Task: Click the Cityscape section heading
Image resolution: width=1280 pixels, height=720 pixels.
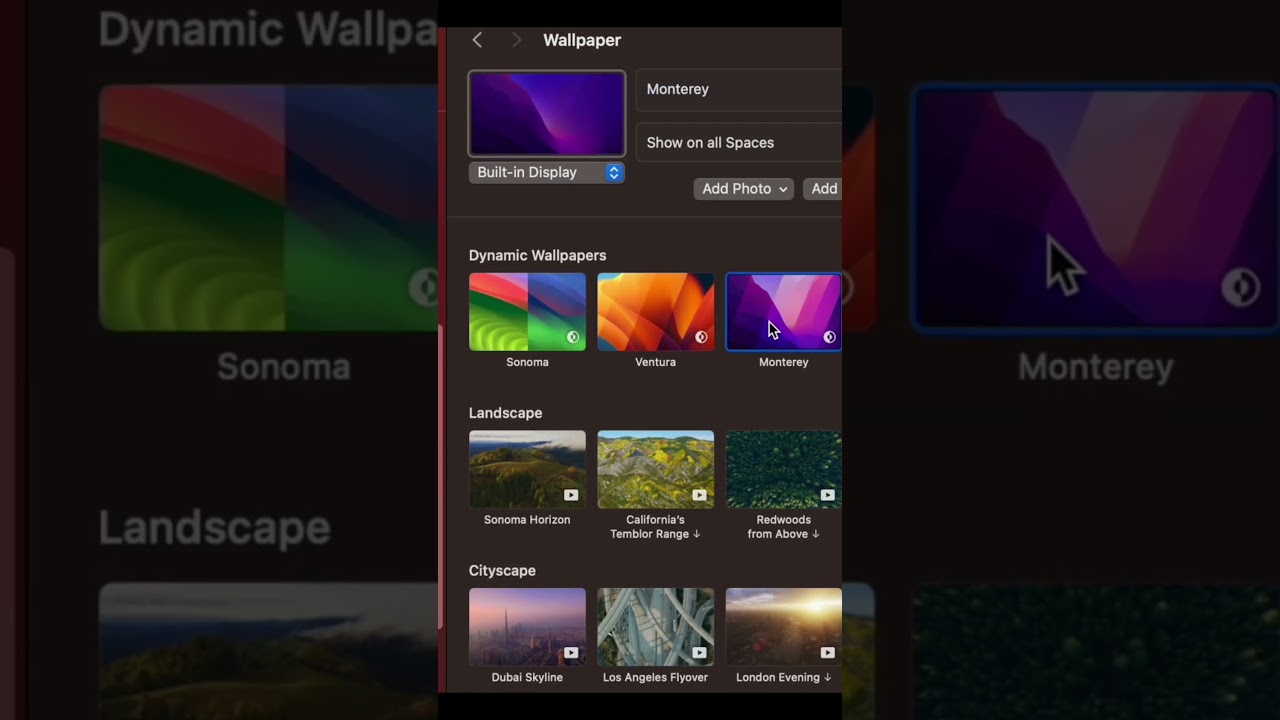Action: 502,571
